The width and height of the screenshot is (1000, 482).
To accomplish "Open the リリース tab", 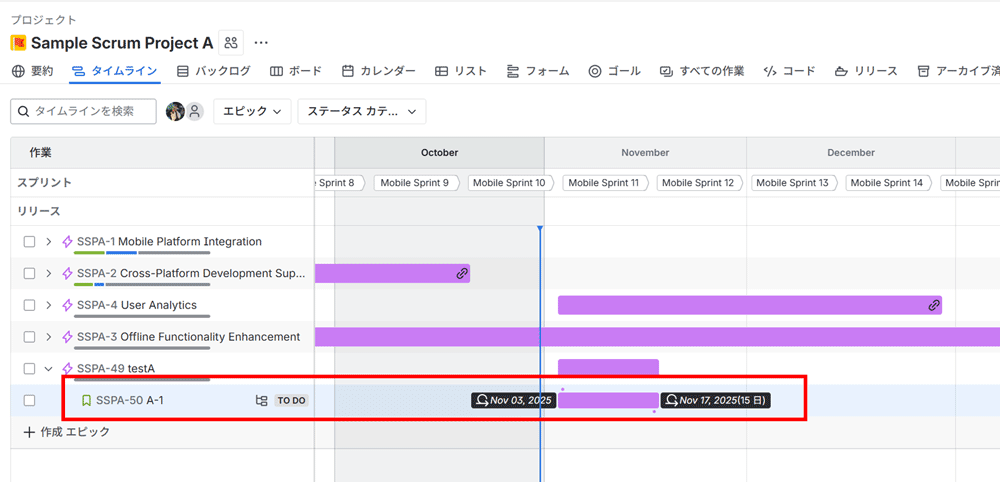I will (x=866, y=71).
